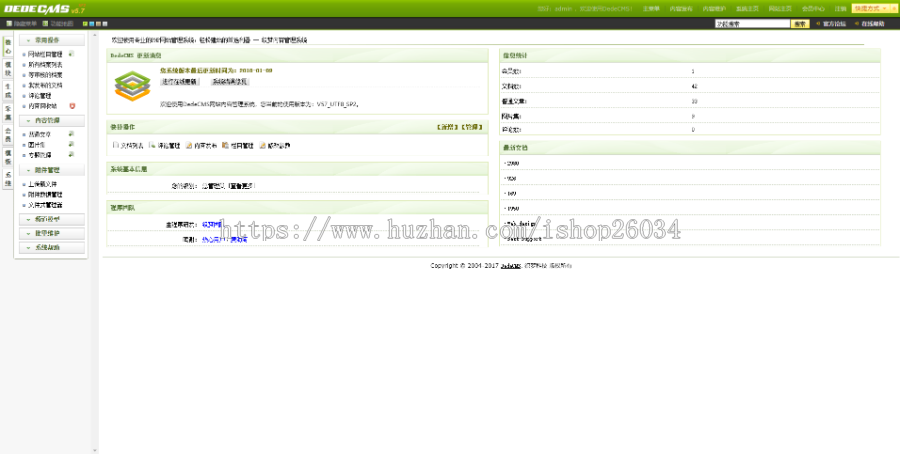Open 我发布的文档 in the sidebar
Screen dimensions: 900x454
tap(45, 86)
